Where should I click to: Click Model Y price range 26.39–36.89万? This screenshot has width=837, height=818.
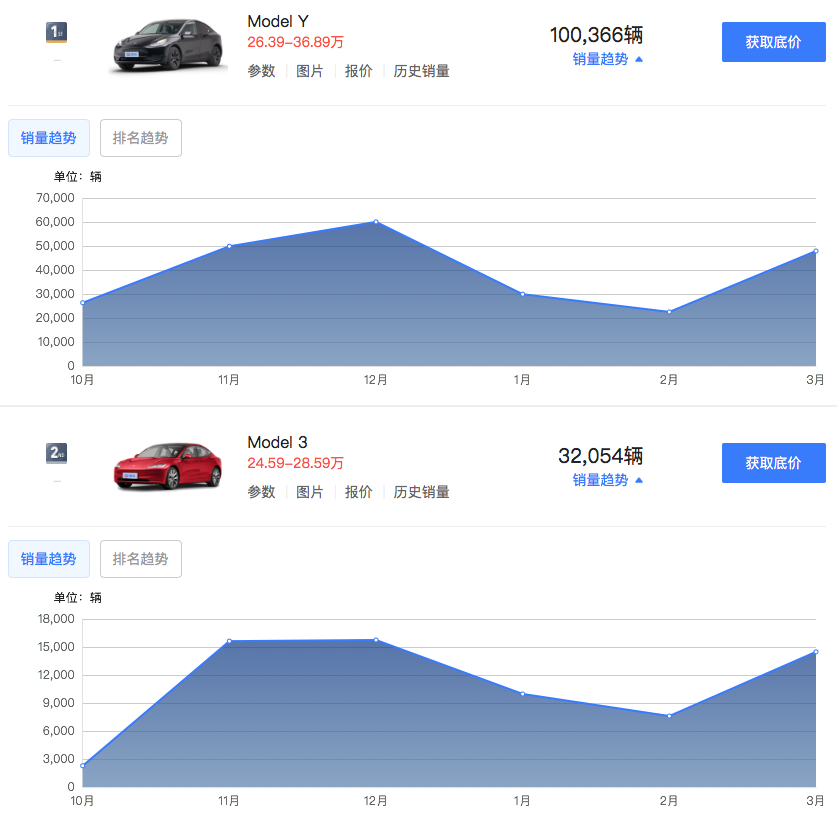295,42
